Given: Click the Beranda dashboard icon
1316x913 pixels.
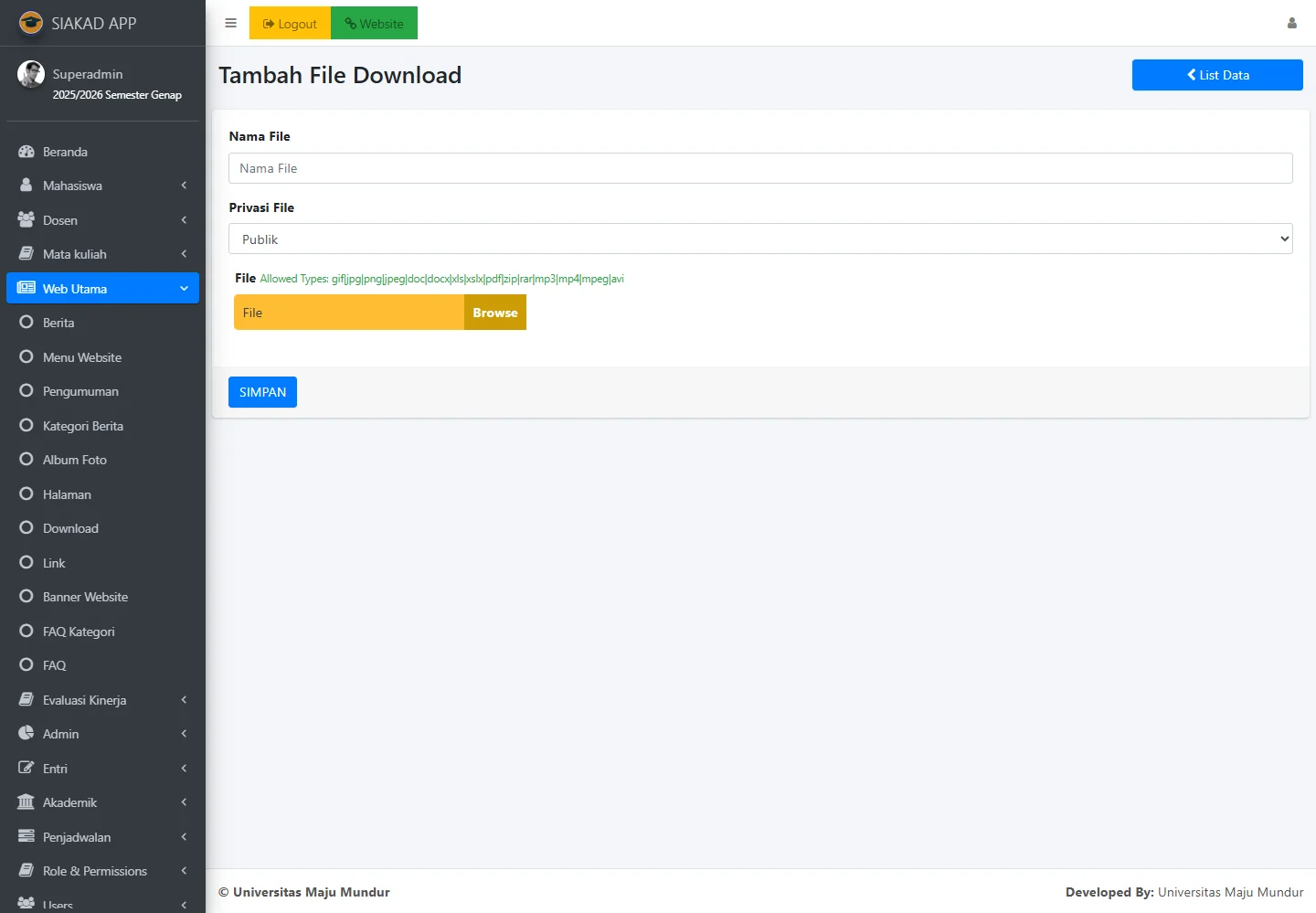Looking at the screenshot, I should pyautogui.click(x=27, y=152).
